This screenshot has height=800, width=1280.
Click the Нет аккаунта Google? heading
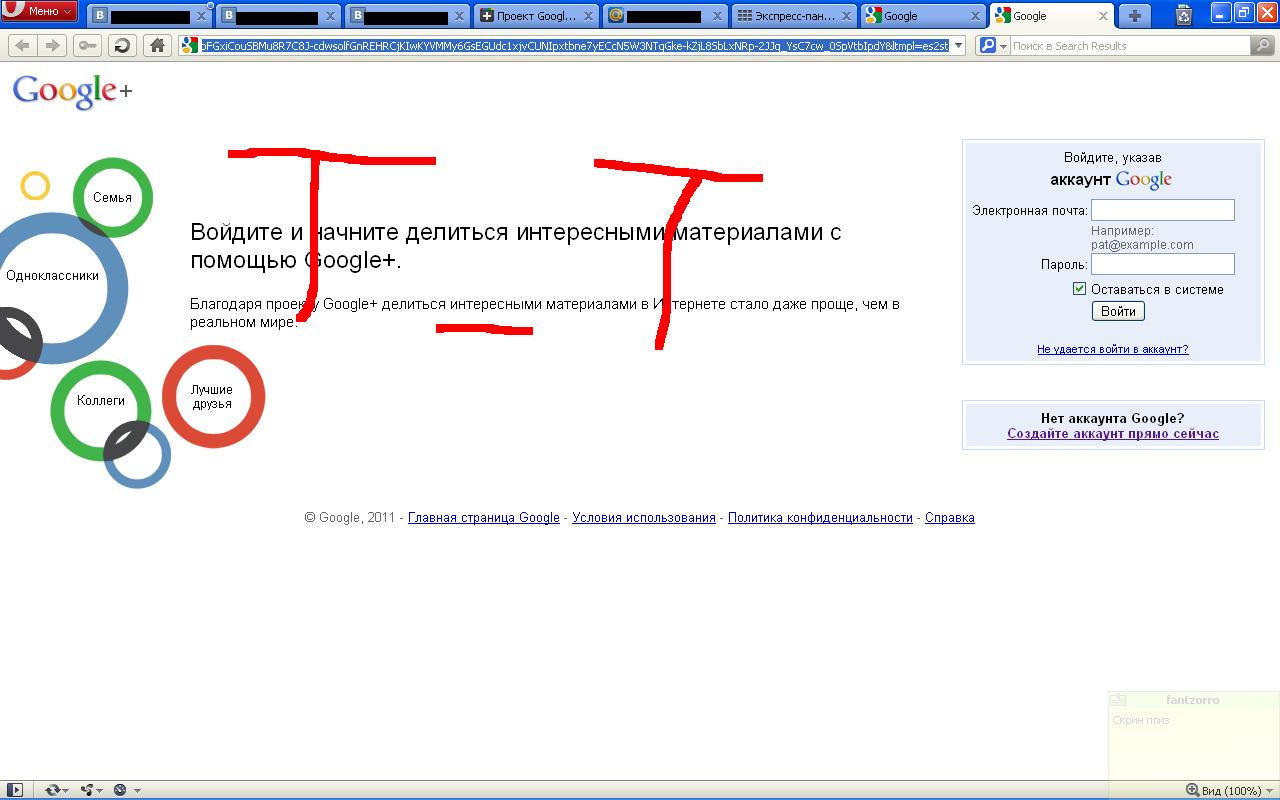tap(1113, 419)
